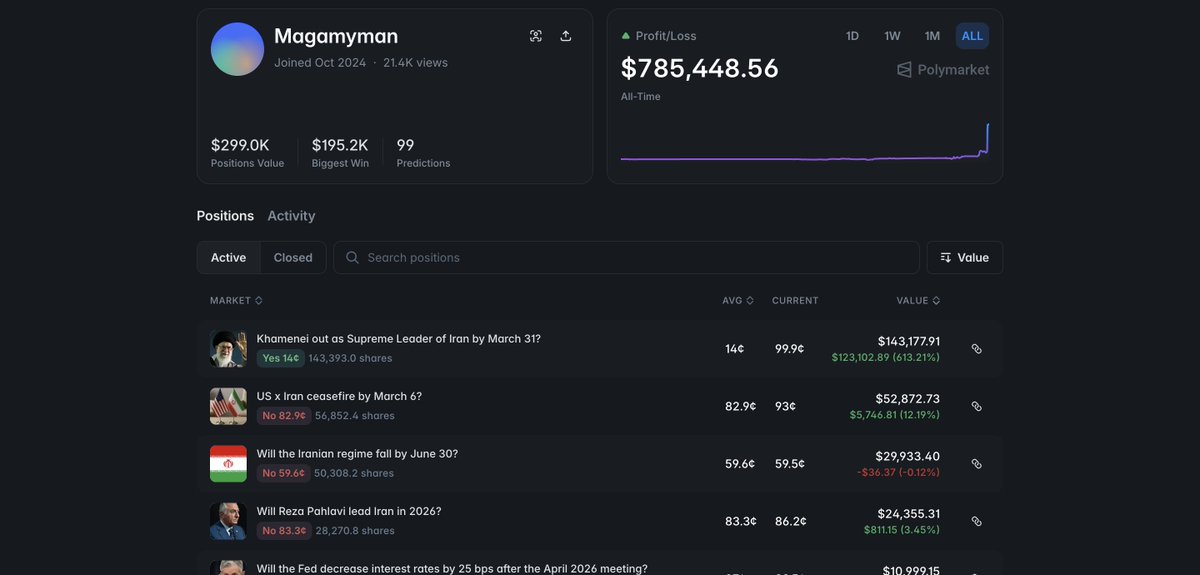
Task: Open US x Iran ceasefire by March 6 market
Action: pos(339,396)
